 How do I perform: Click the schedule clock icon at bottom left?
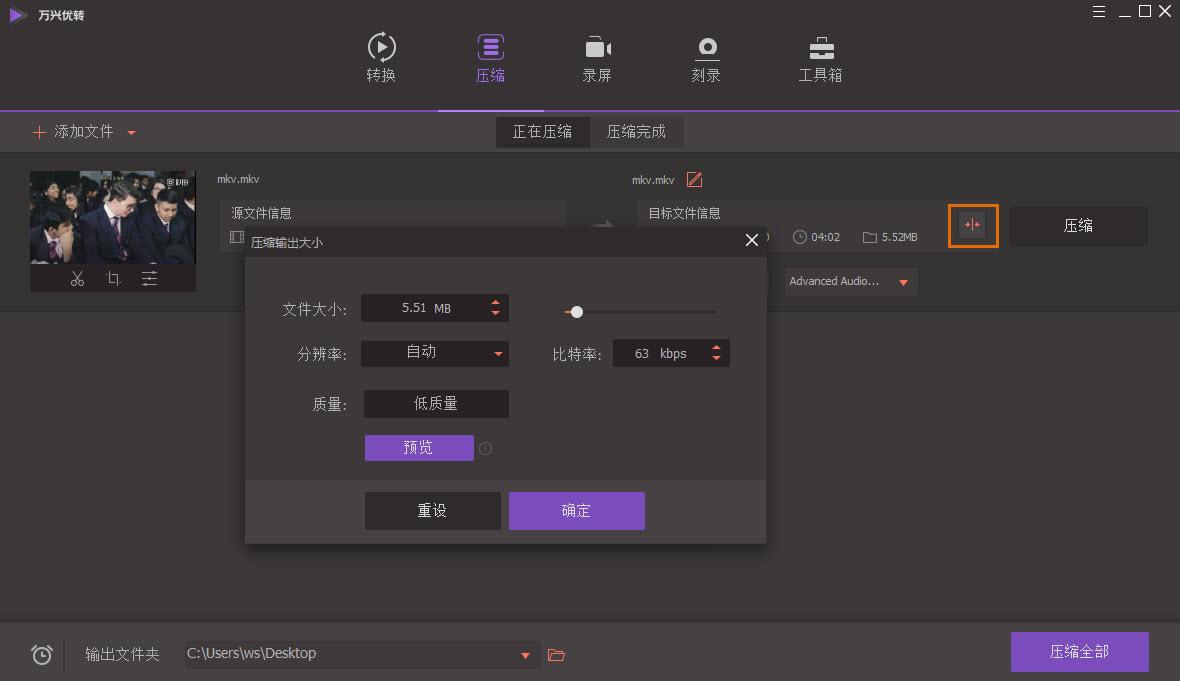41,654
